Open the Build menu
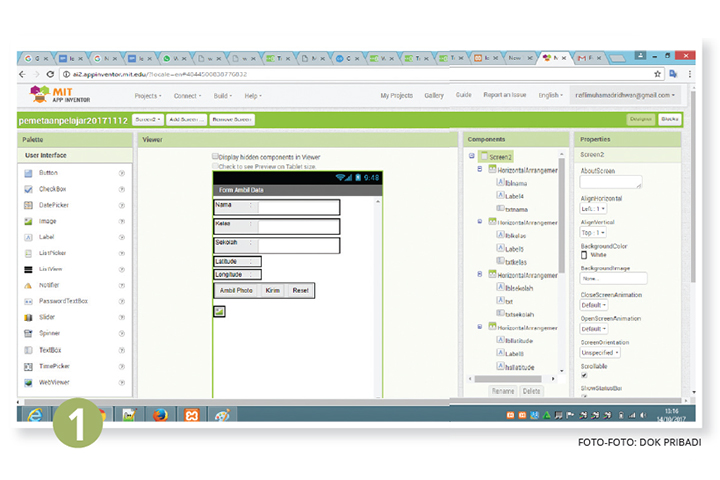The height and width of the screenshot is (480, 720). [x=221, y=96]
